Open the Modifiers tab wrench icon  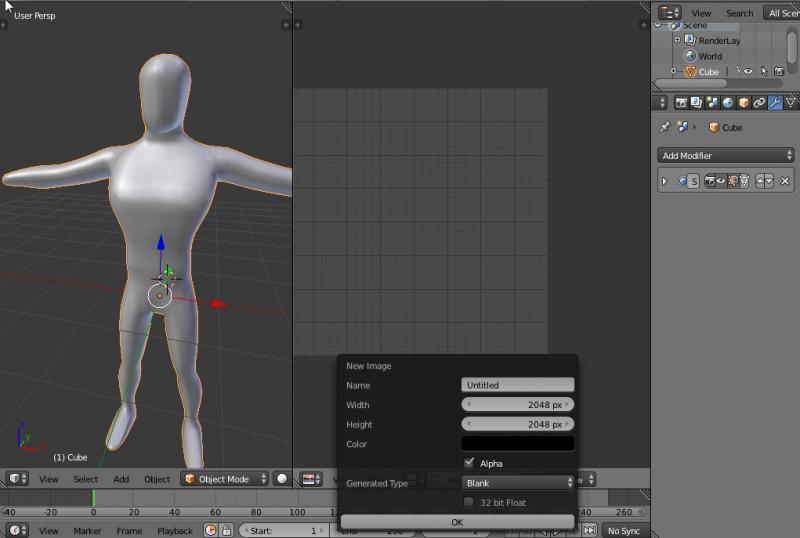[775, 102]
